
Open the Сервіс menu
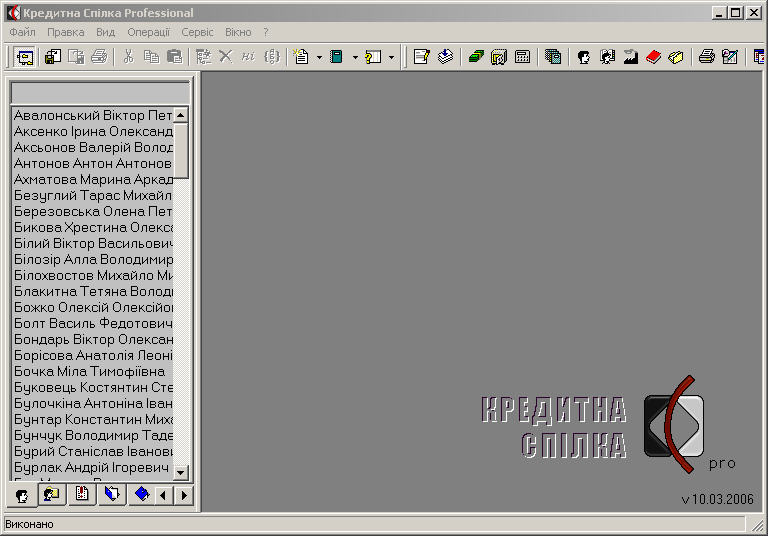(x=197, y=32)
